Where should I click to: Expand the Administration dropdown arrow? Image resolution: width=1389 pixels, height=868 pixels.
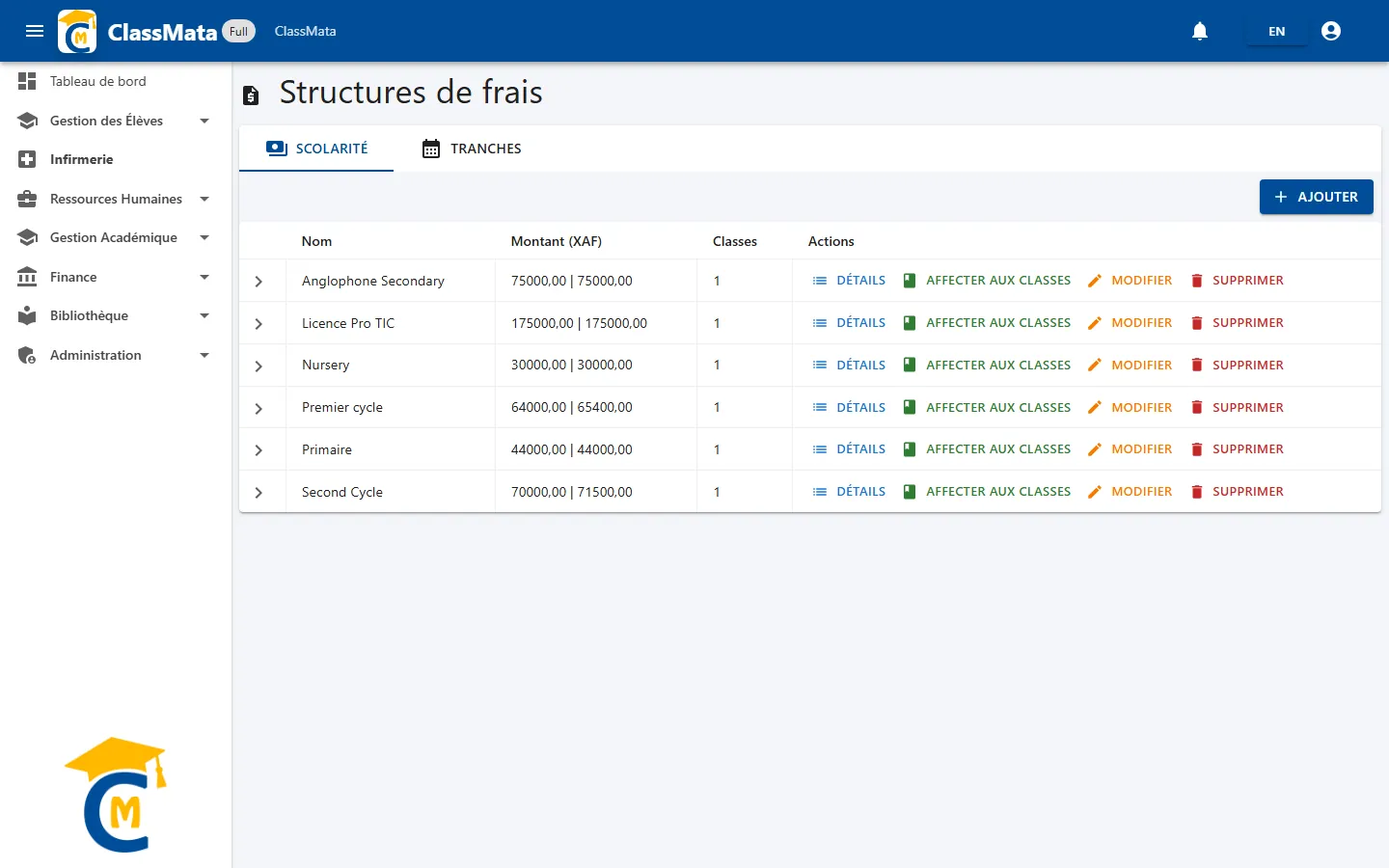click(204, 355)
